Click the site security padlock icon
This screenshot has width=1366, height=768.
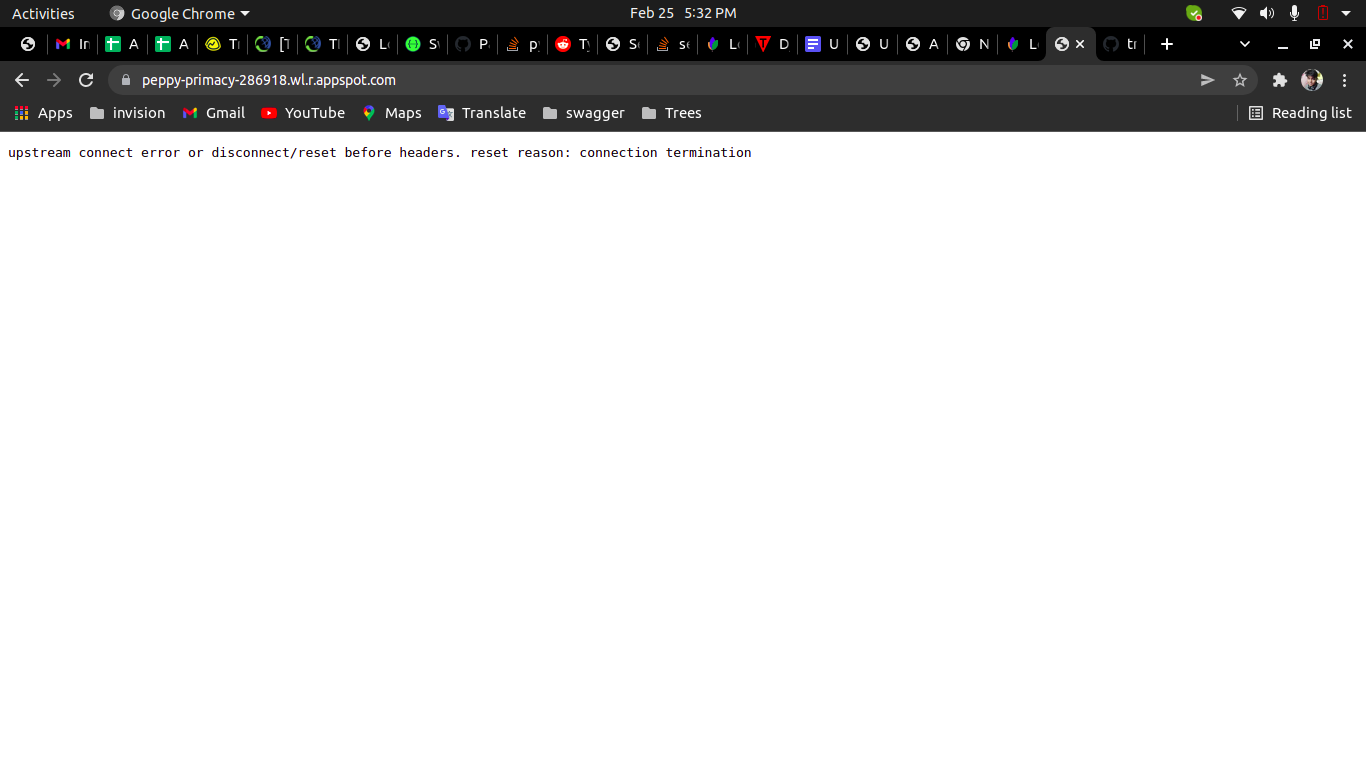click(126, 80)
